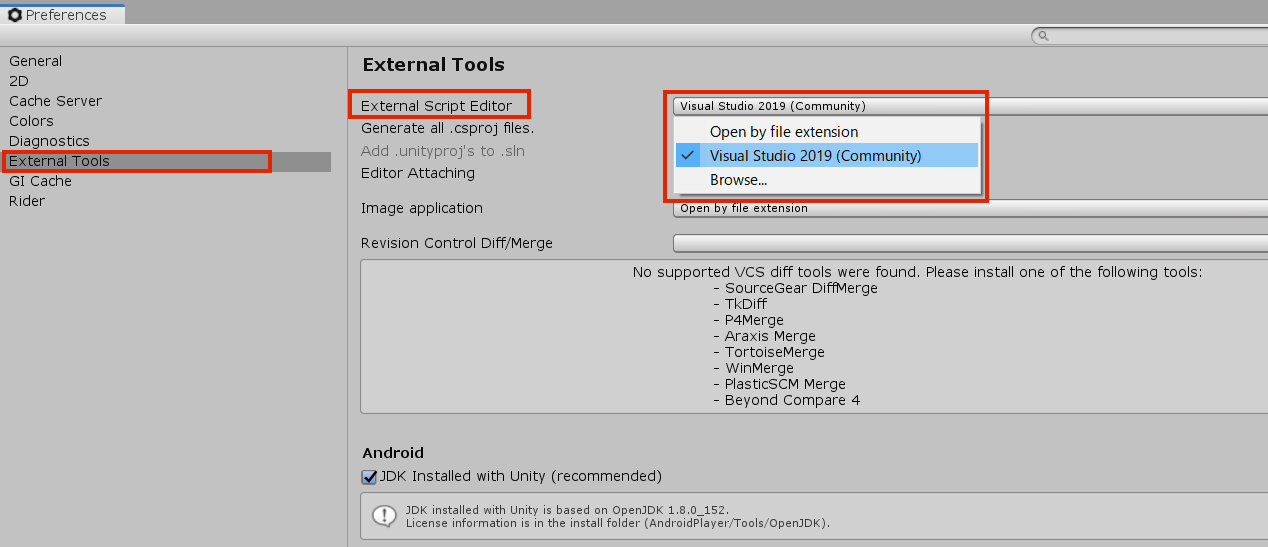Viewport: 1268px width, 547px height.
Task: Go to Colors preferences
Action: pyautogui.click(x=31, y=121)
